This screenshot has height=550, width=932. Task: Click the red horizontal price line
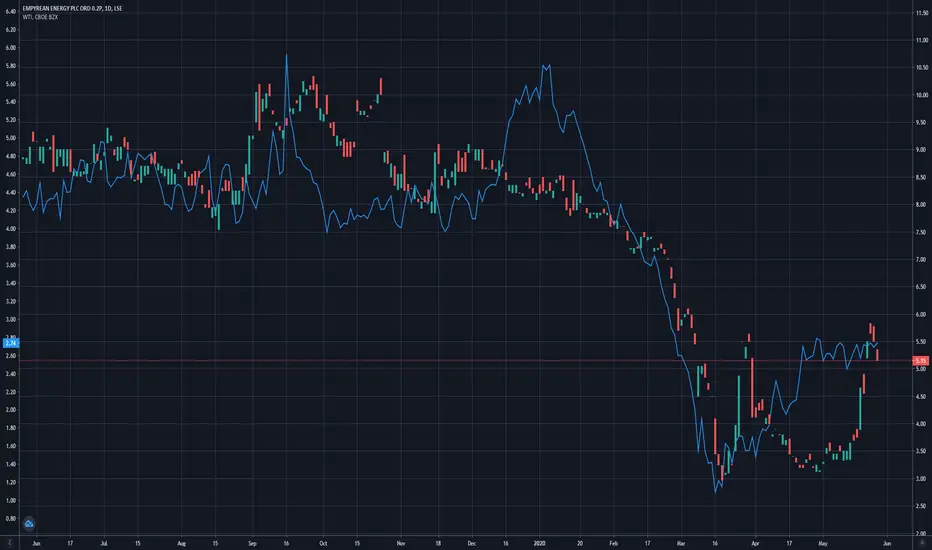tap(464, 361)
